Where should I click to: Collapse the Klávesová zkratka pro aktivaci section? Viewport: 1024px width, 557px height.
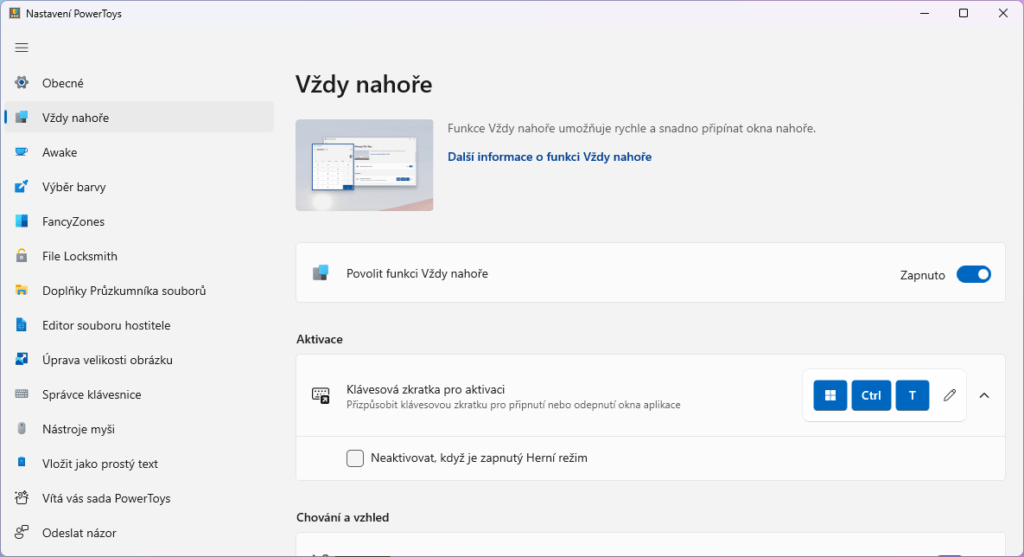pos(984,395)
